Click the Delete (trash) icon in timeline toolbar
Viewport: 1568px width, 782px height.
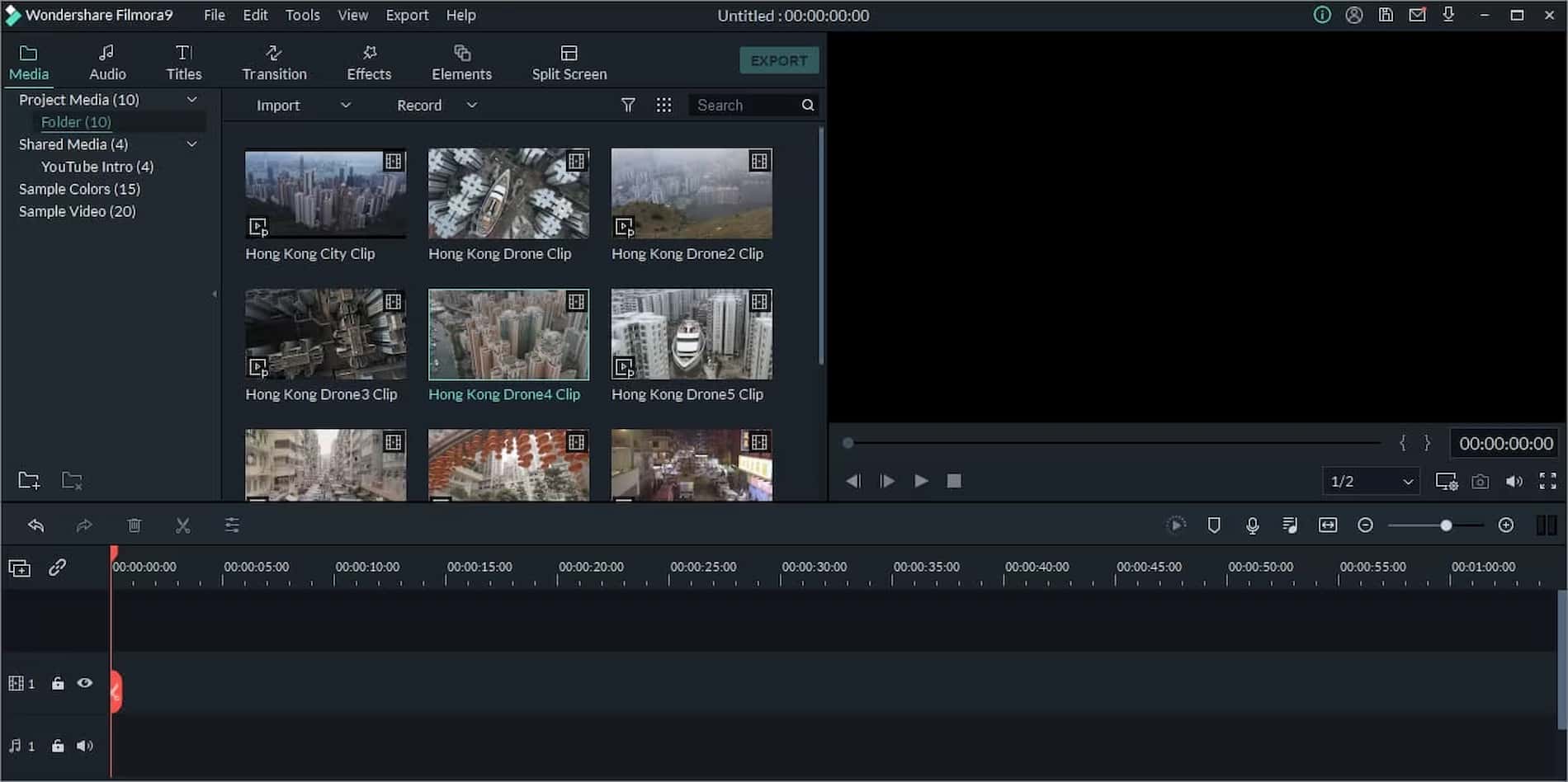tap(135, 525)
